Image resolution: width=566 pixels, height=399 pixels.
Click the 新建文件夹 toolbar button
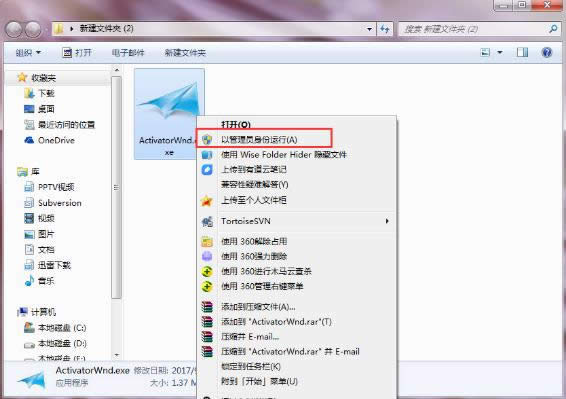click(185, 53)
